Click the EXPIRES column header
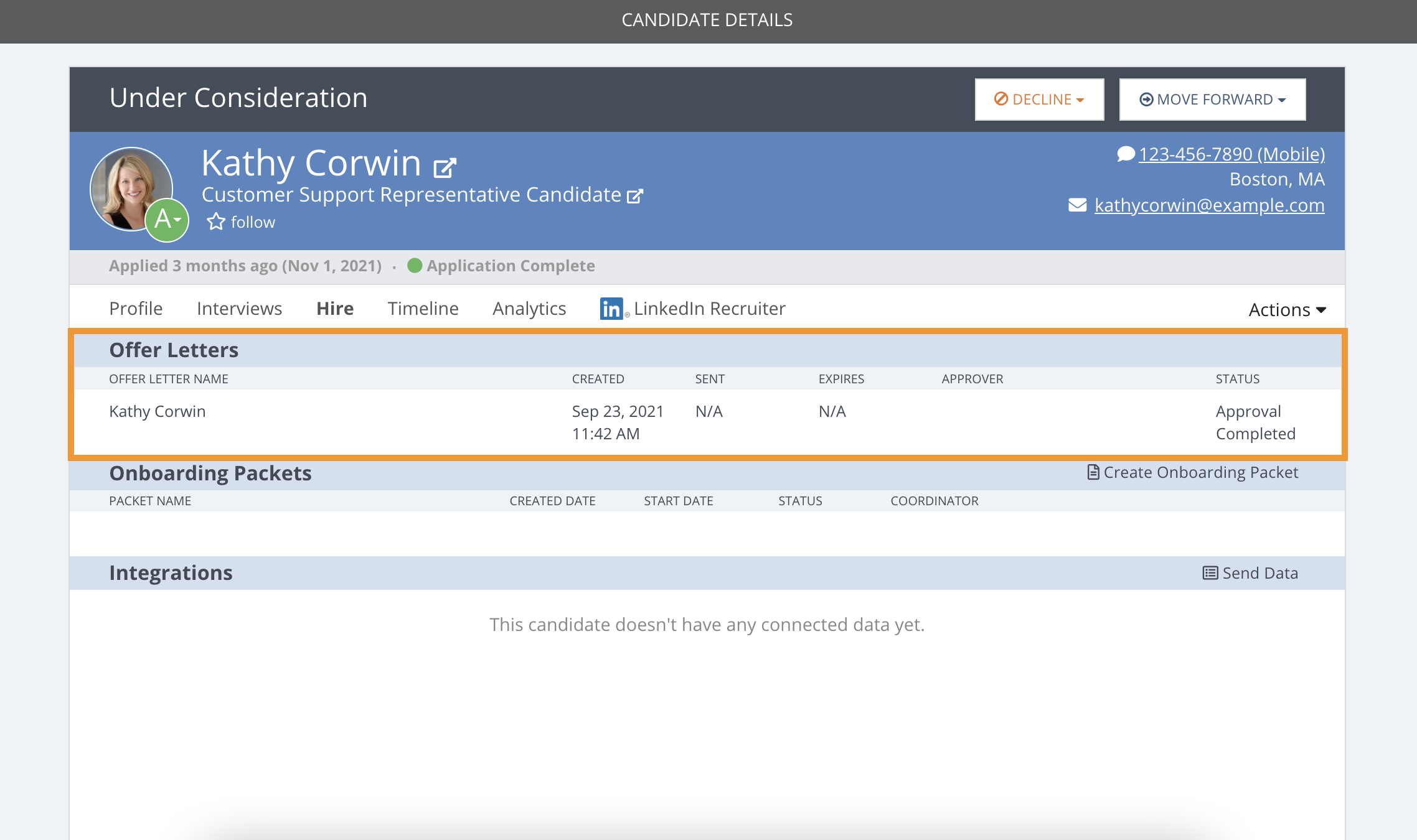 pyautogui.click(x=841, y=379)
